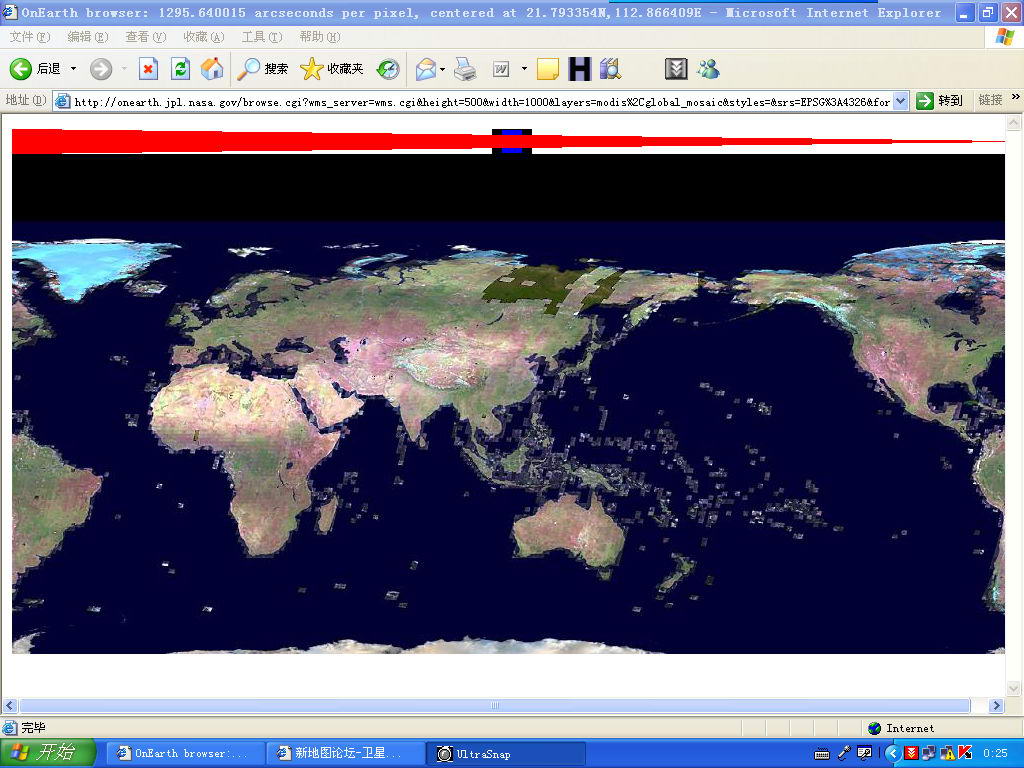
Task: Click the Mail envelope icon
Action: coord(426,69)
